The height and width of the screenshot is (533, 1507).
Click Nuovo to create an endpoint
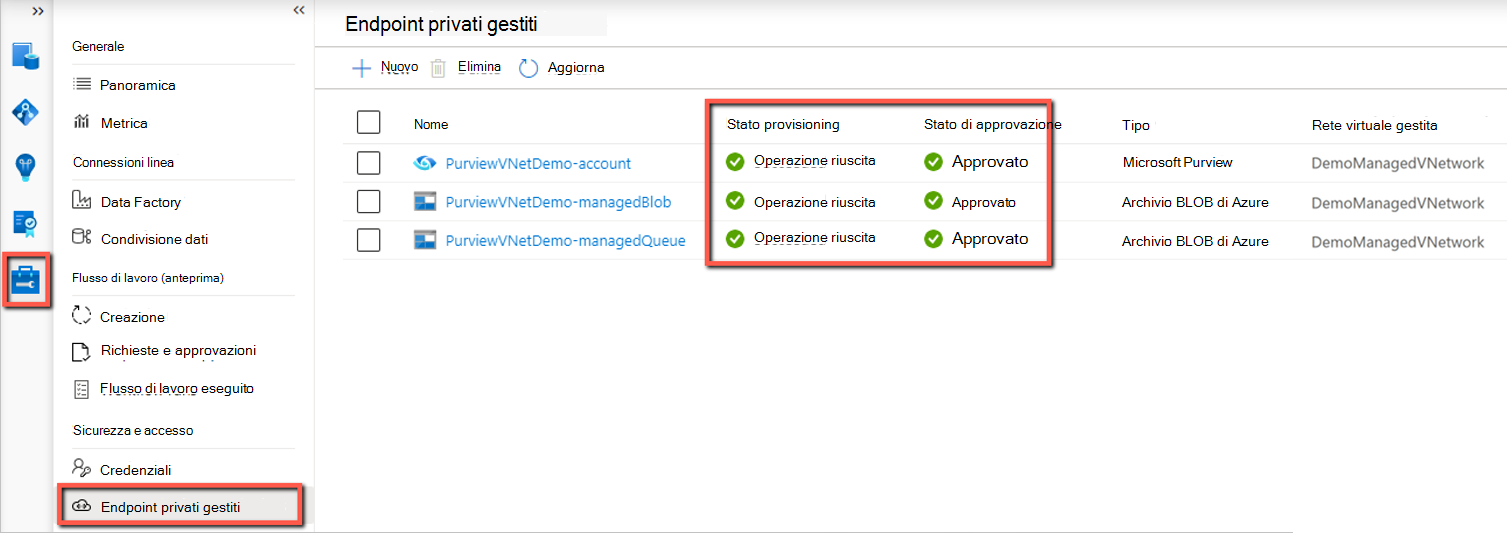tap(399, 67)
